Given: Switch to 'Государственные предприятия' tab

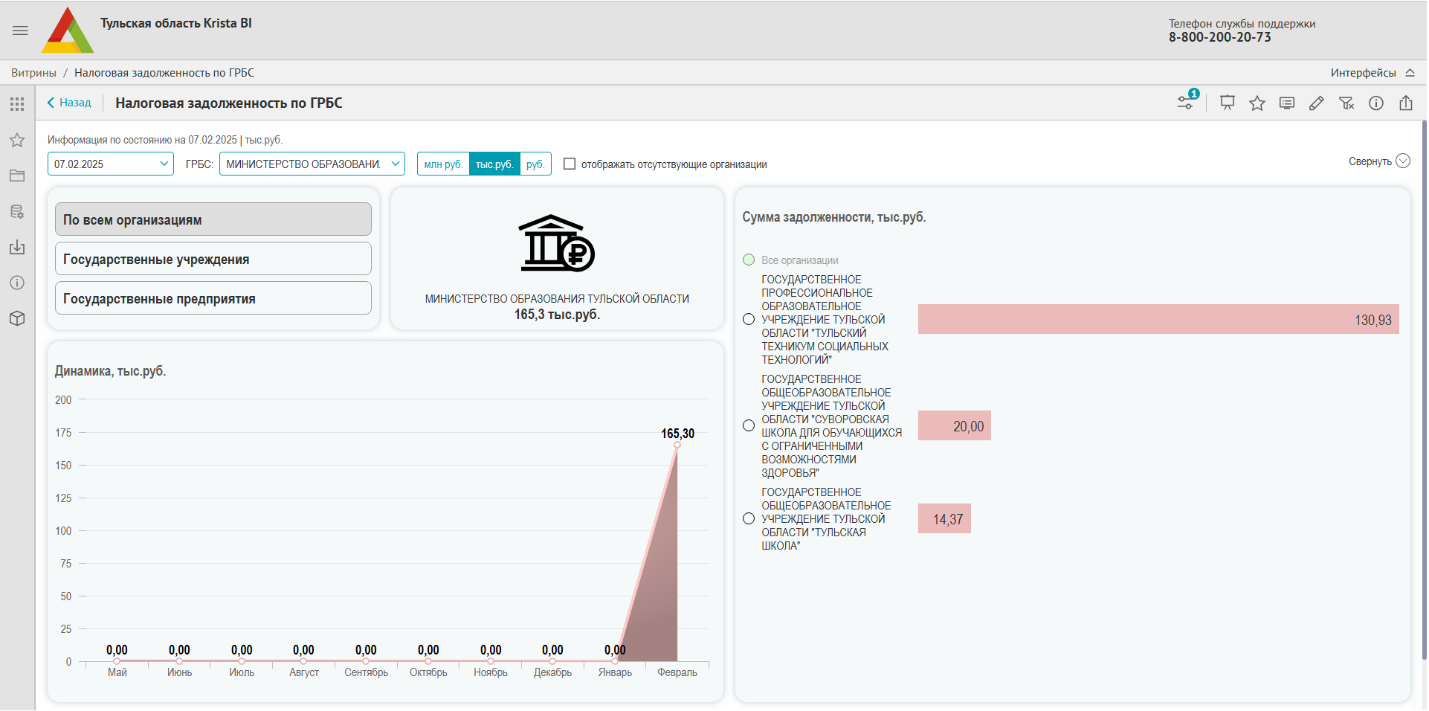Looking at the screenshot, I should (213, 298).
